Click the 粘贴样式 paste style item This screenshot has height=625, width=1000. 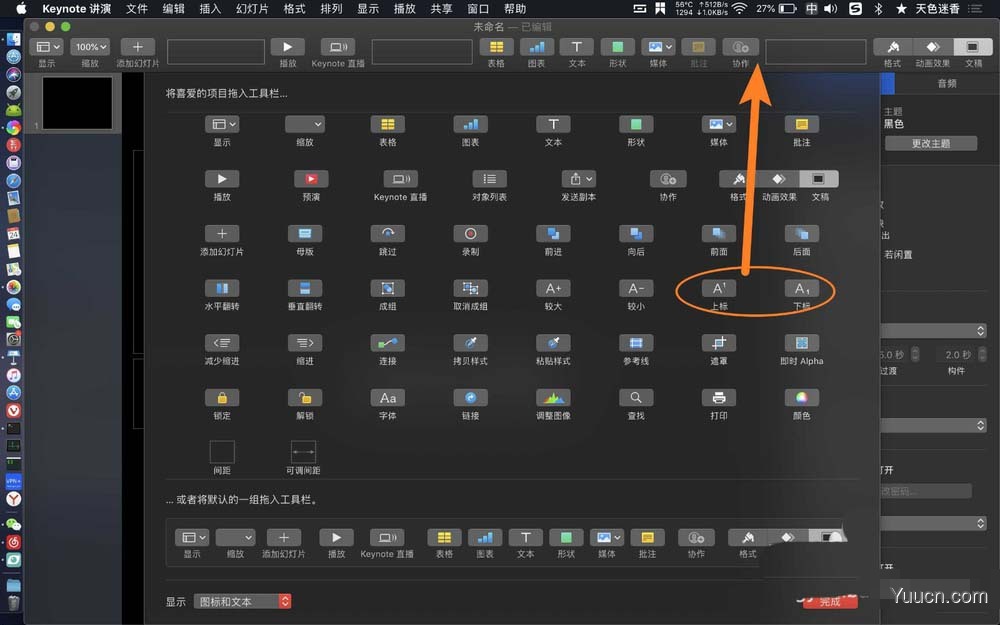pos(554,343)
